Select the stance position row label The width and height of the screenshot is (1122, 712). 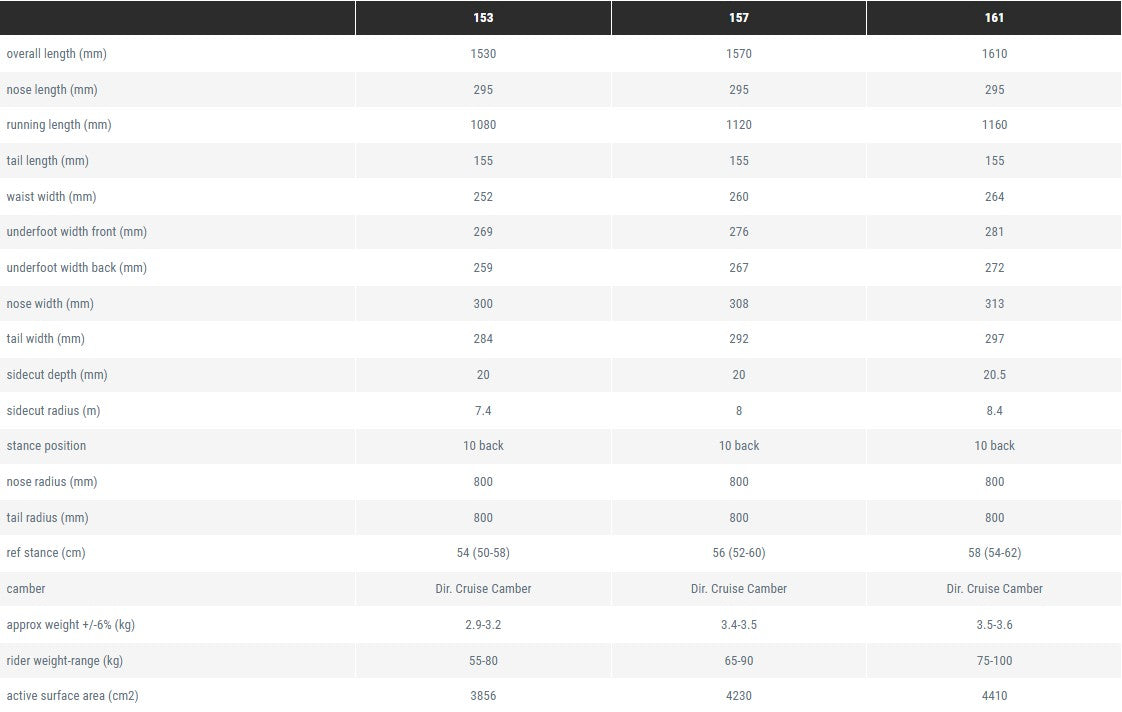pyautogui.click(x=46, y=446)
